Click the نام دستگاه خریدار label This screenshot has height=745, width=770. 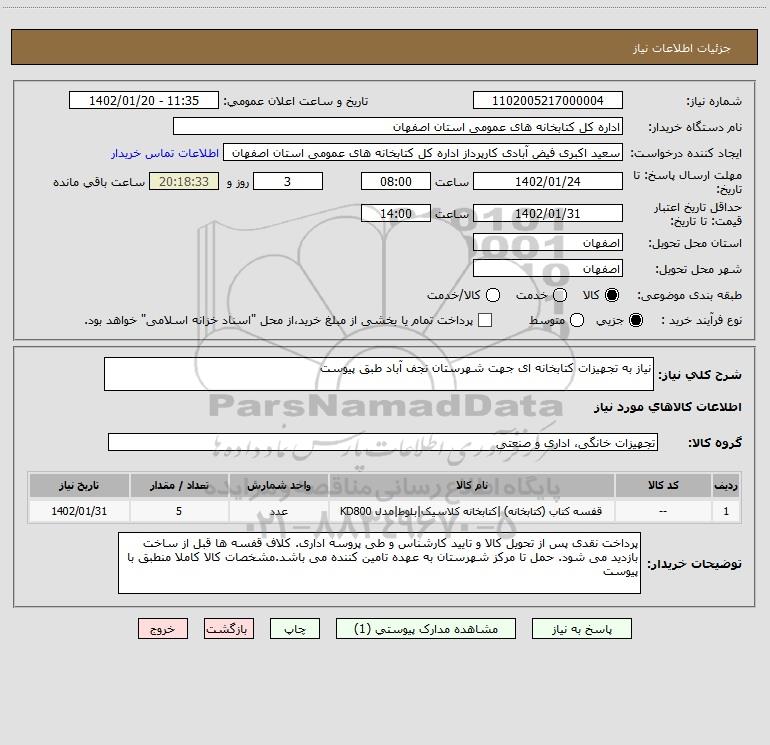coord(695,128)
